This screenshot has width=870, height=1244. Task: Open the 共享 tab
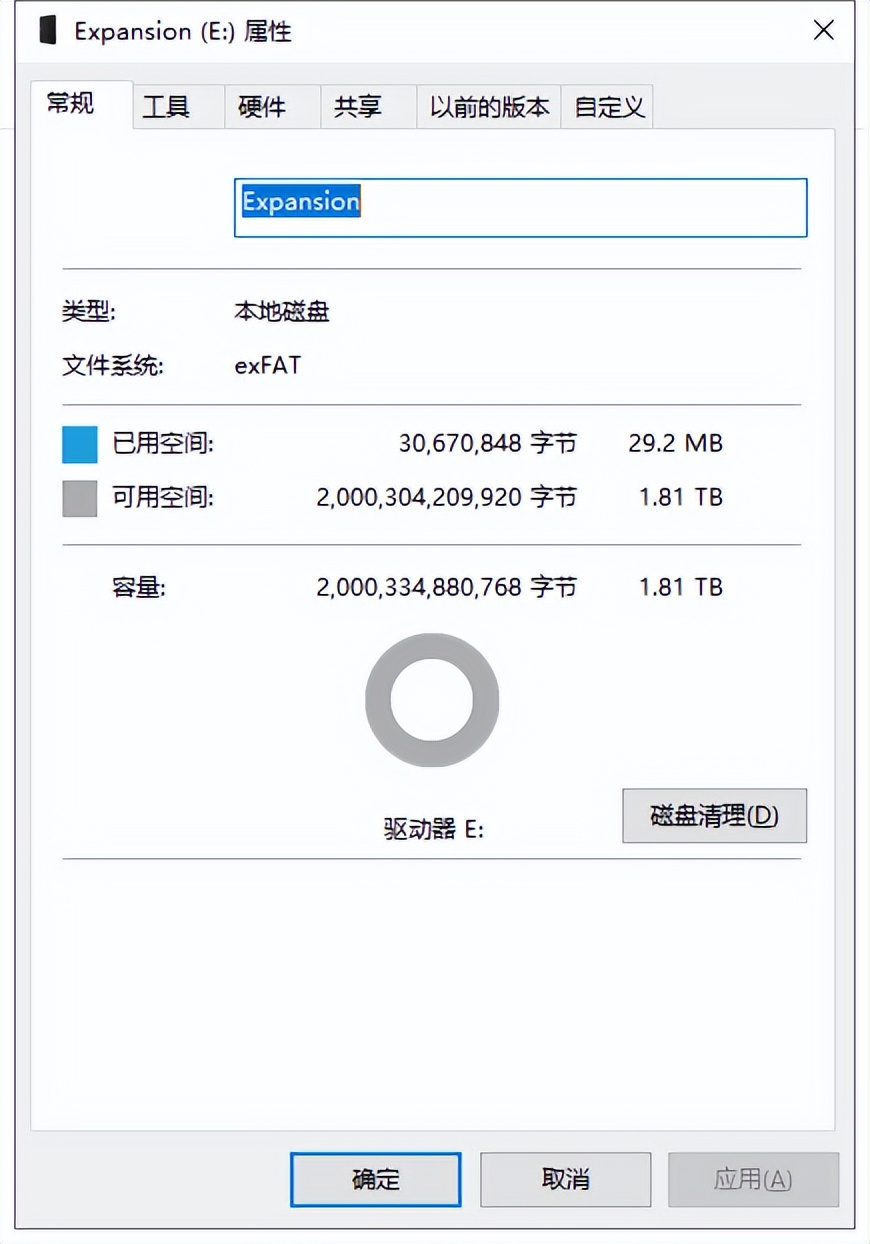pos(357,105)
